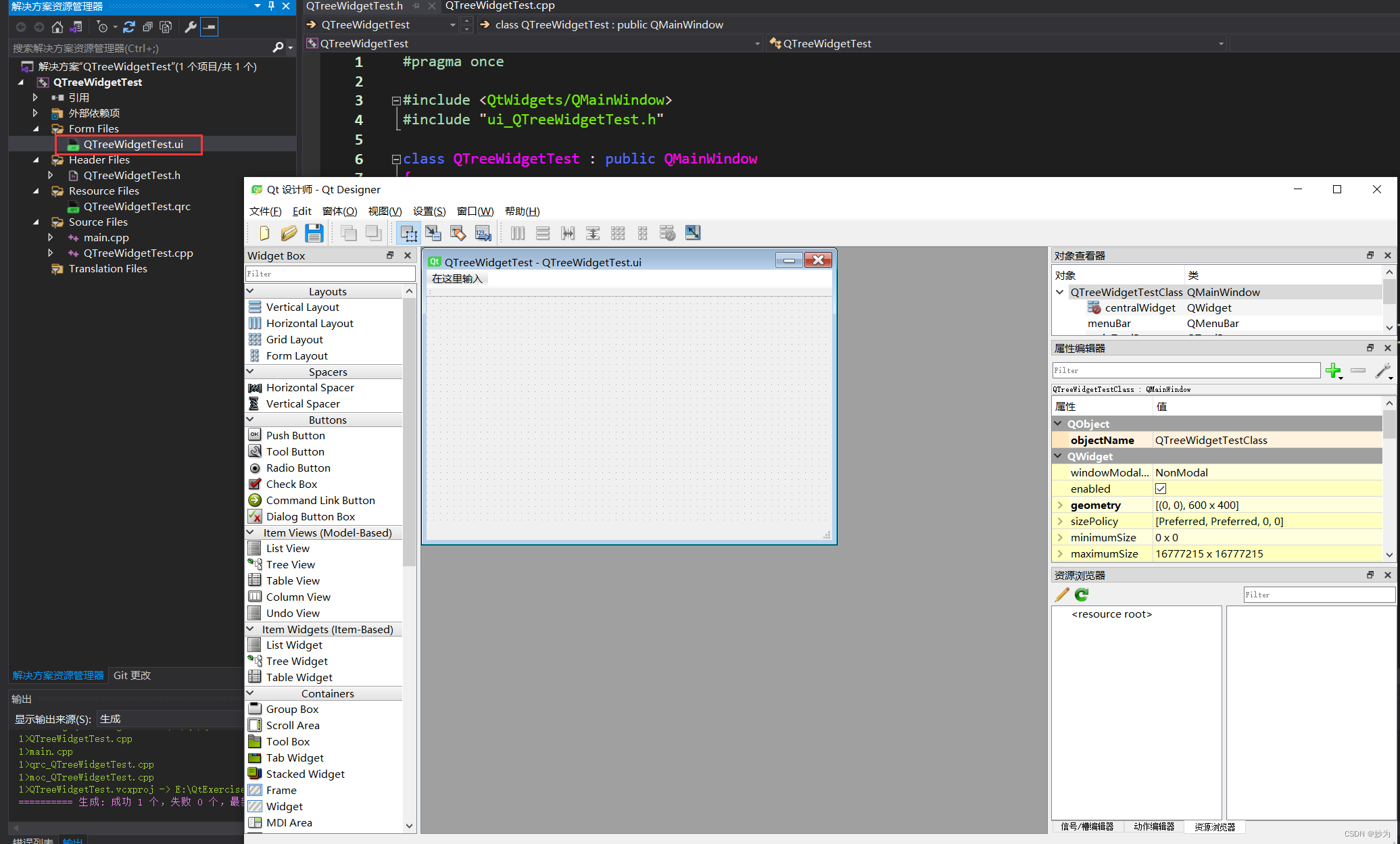Open the 视图(V) menu

[x=385, y=211]
